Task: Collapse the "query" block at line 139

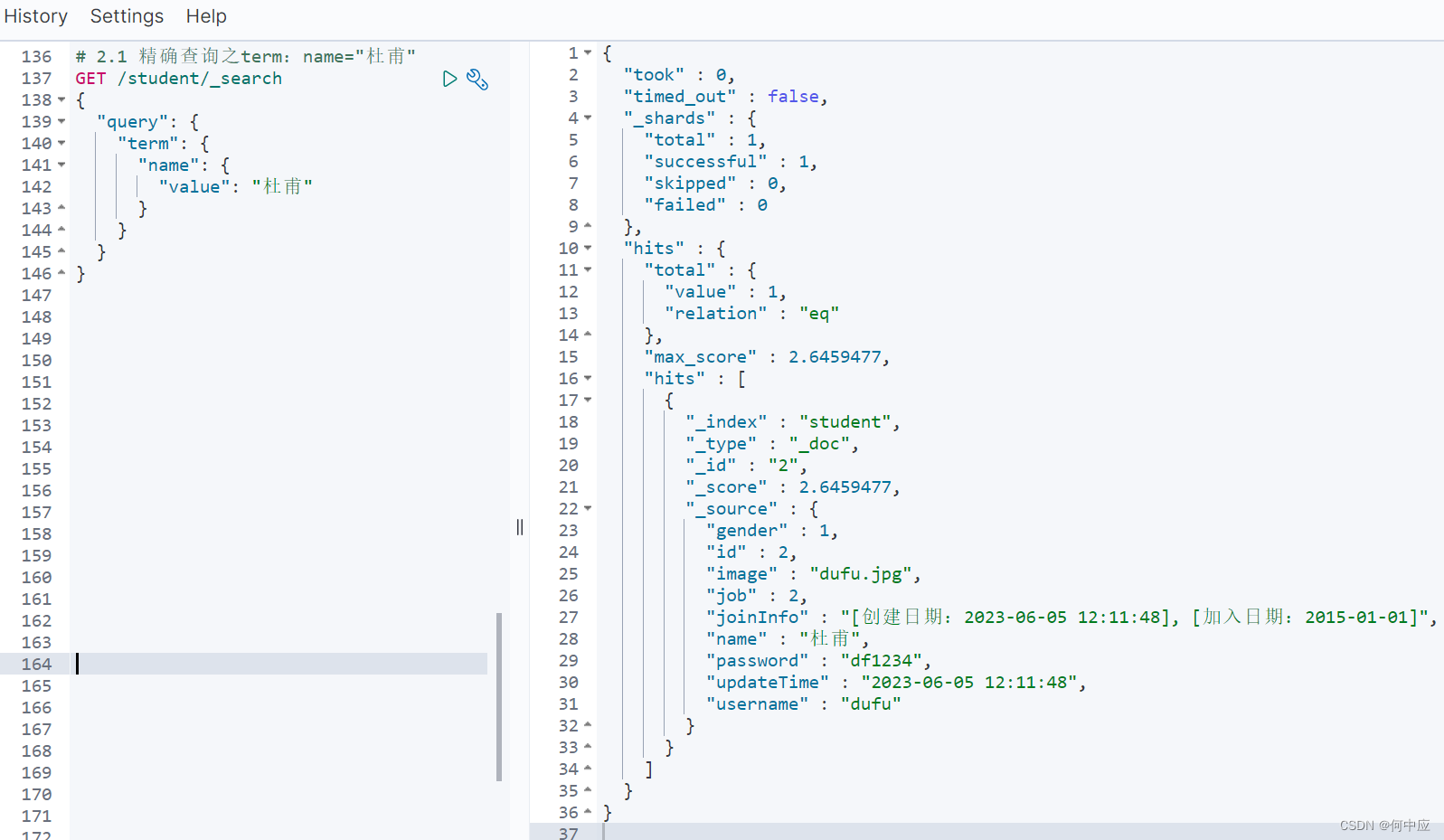Action: pos(61,122)
